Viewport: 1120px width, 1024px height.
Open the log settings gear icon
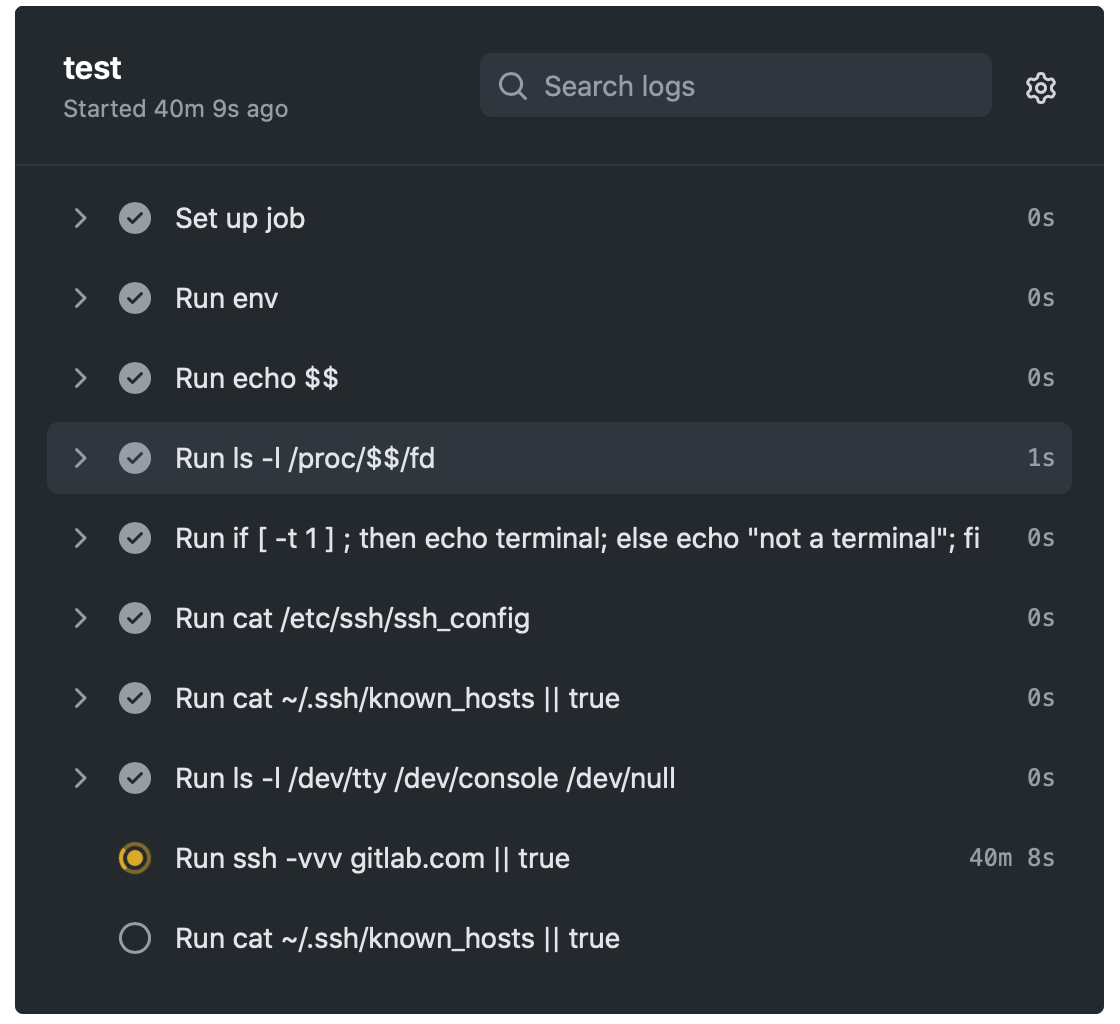[1041, 87]
